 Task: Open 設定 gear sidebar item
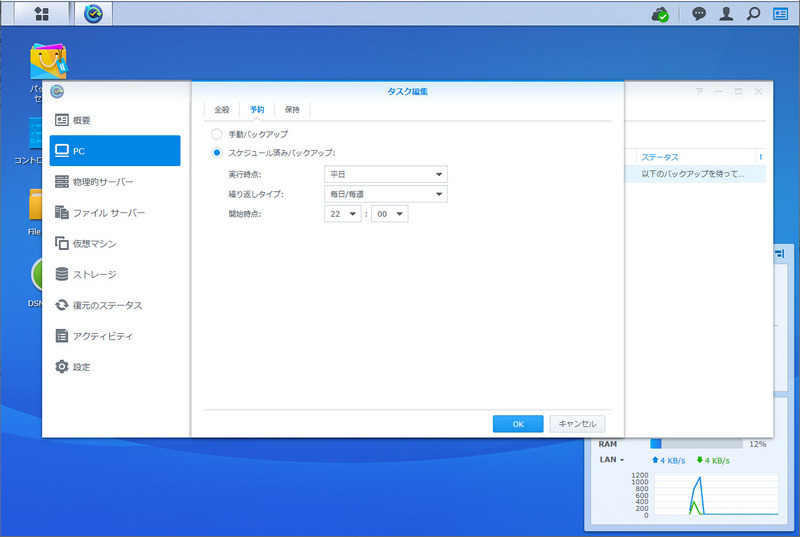tap(115, 367)
